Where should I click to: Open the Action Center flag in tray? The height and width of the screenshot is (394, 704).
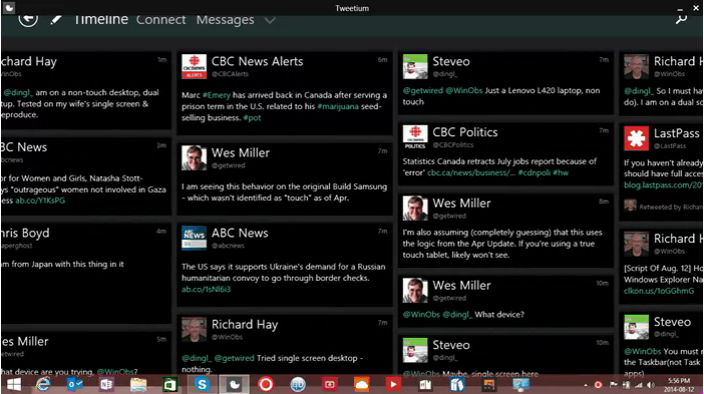tap(613, 385)
